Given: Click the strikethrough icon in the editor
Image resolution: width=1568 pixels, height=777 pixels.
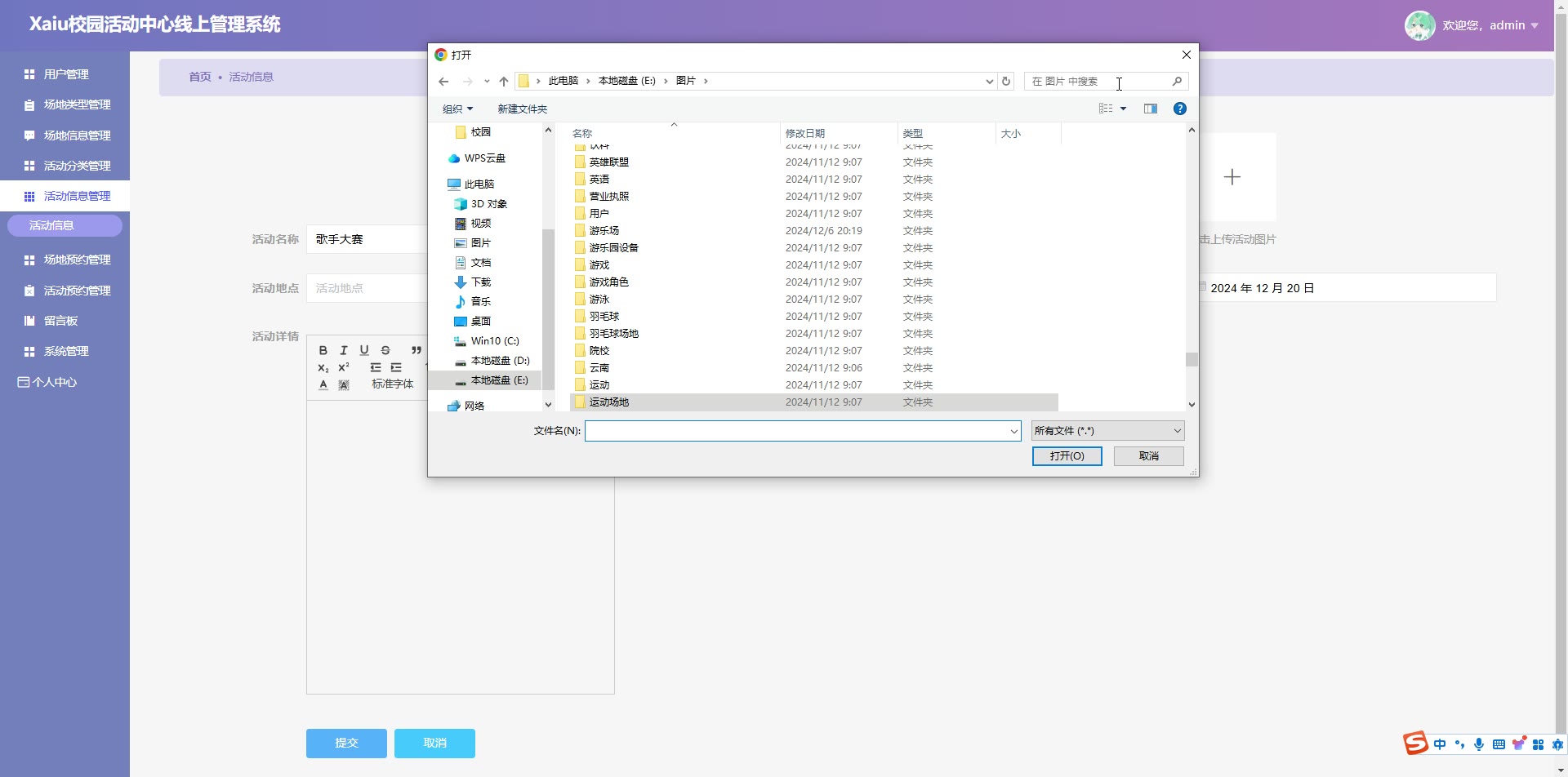Looking at the screenshot, I should click(385, 350).
